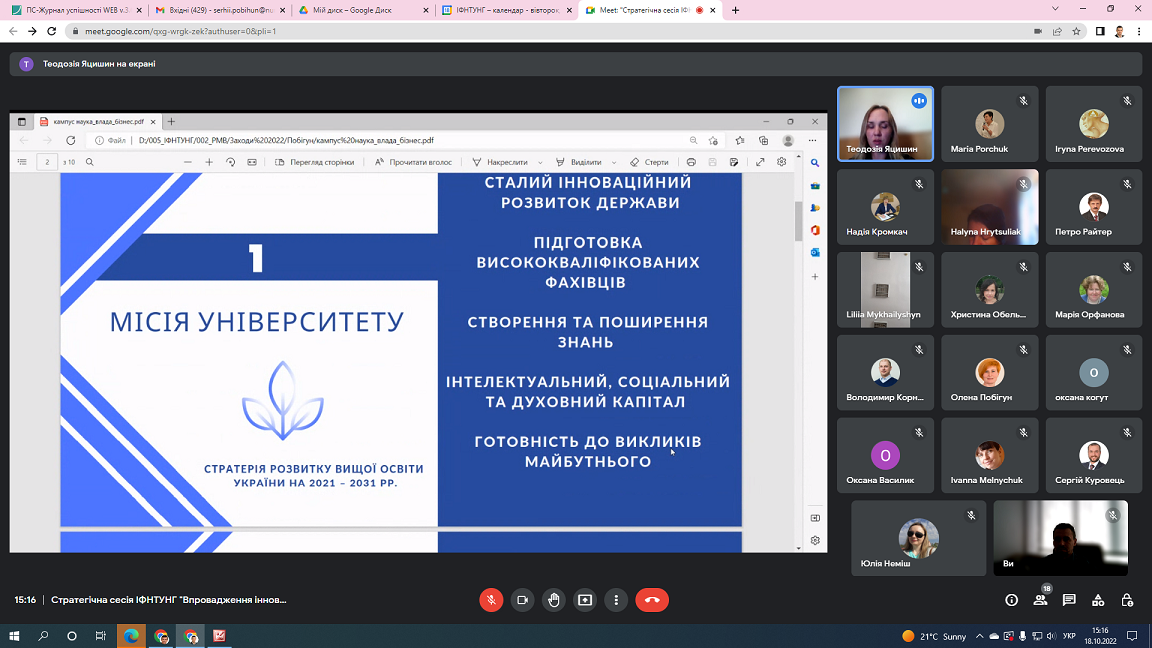This screenshot has width=1152, height=648.
Task: Show the participants list with 18 people
Action: click(1040, 600)
